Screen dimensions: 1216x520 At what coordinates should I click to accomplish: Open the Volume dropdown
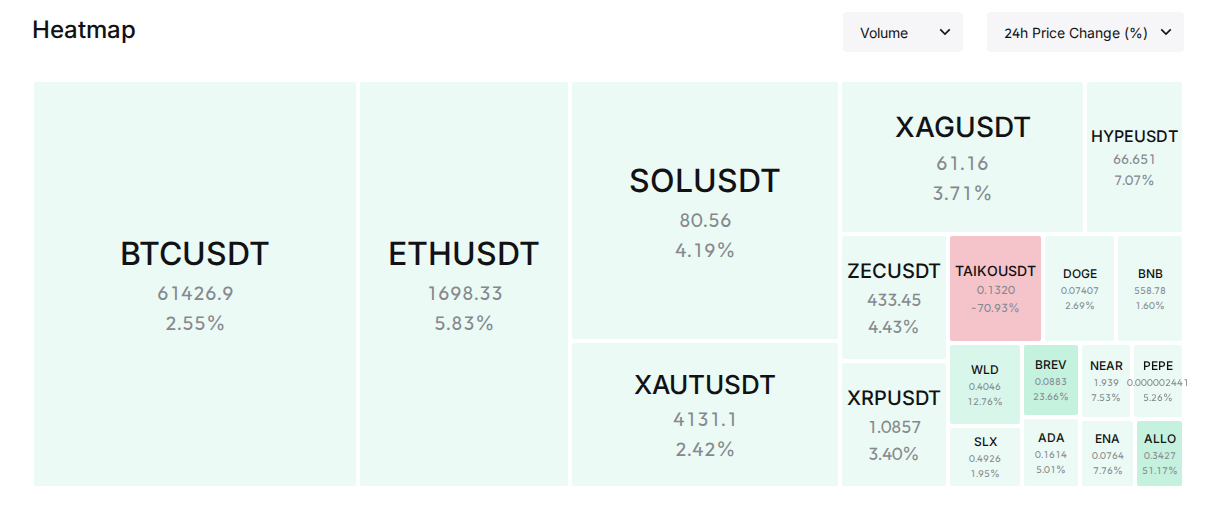pos(903,33)
